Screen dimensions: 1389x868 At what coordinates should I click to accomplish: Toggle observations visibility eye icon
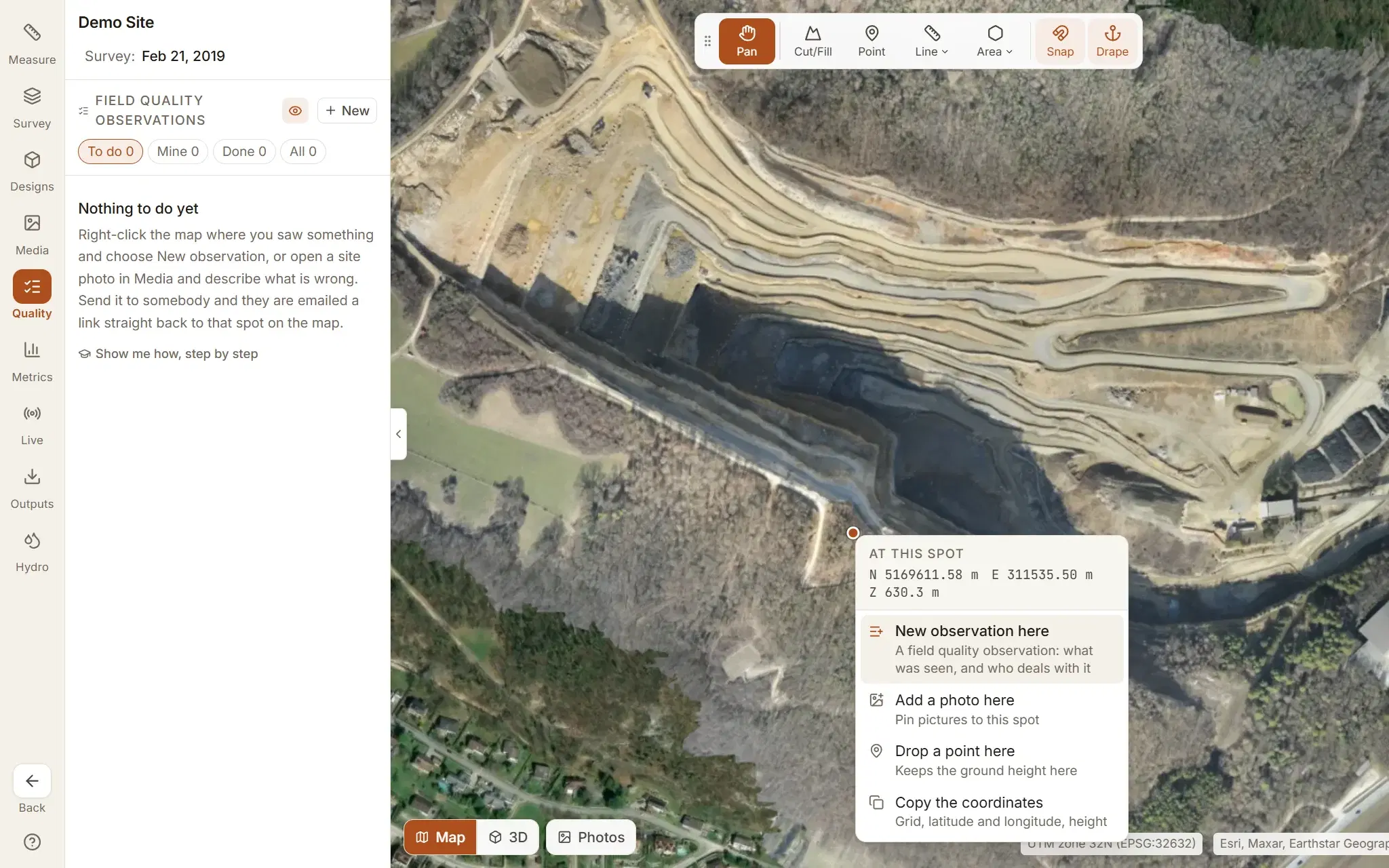coord(295,111)
